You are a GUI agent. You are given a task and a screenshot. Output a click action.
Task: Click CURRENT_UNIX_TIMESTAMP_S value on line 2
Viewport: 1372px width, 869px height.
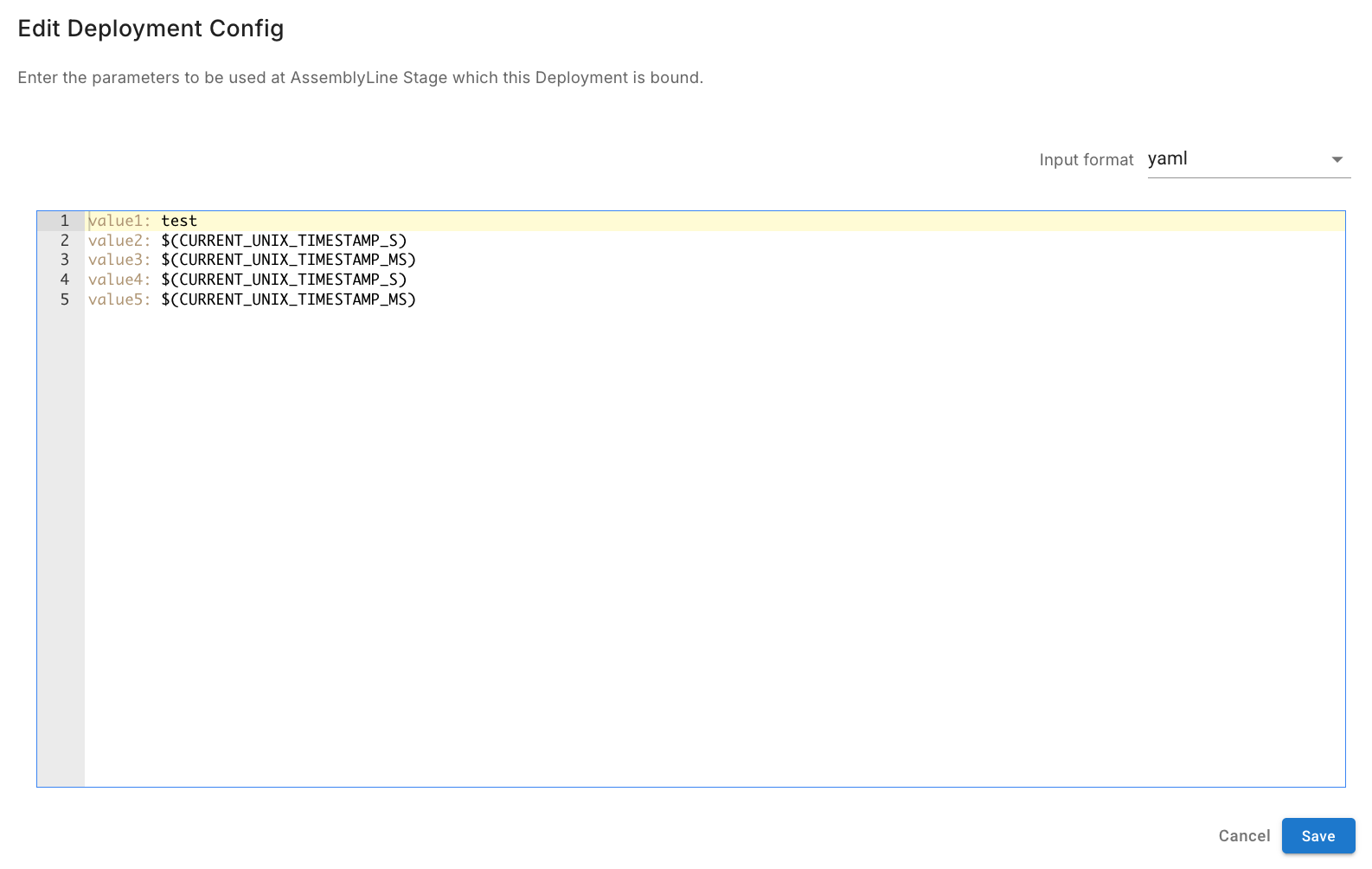[284, 241]
